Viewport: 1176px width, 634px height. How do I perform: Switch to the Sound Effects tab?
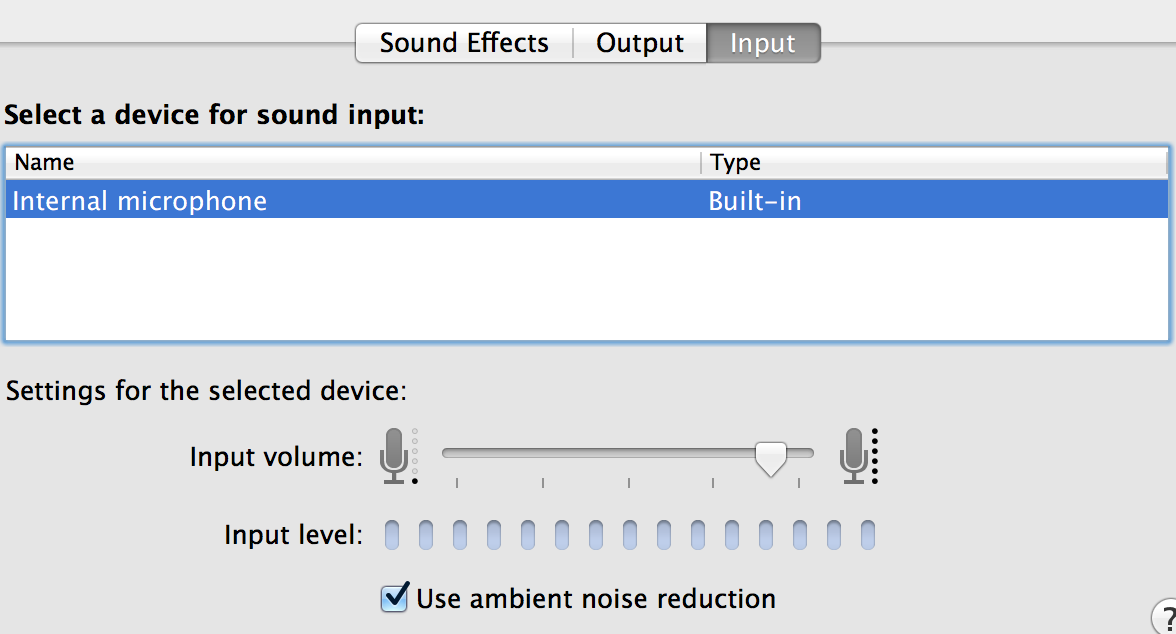pyautogui.click(x=464, y=43)
